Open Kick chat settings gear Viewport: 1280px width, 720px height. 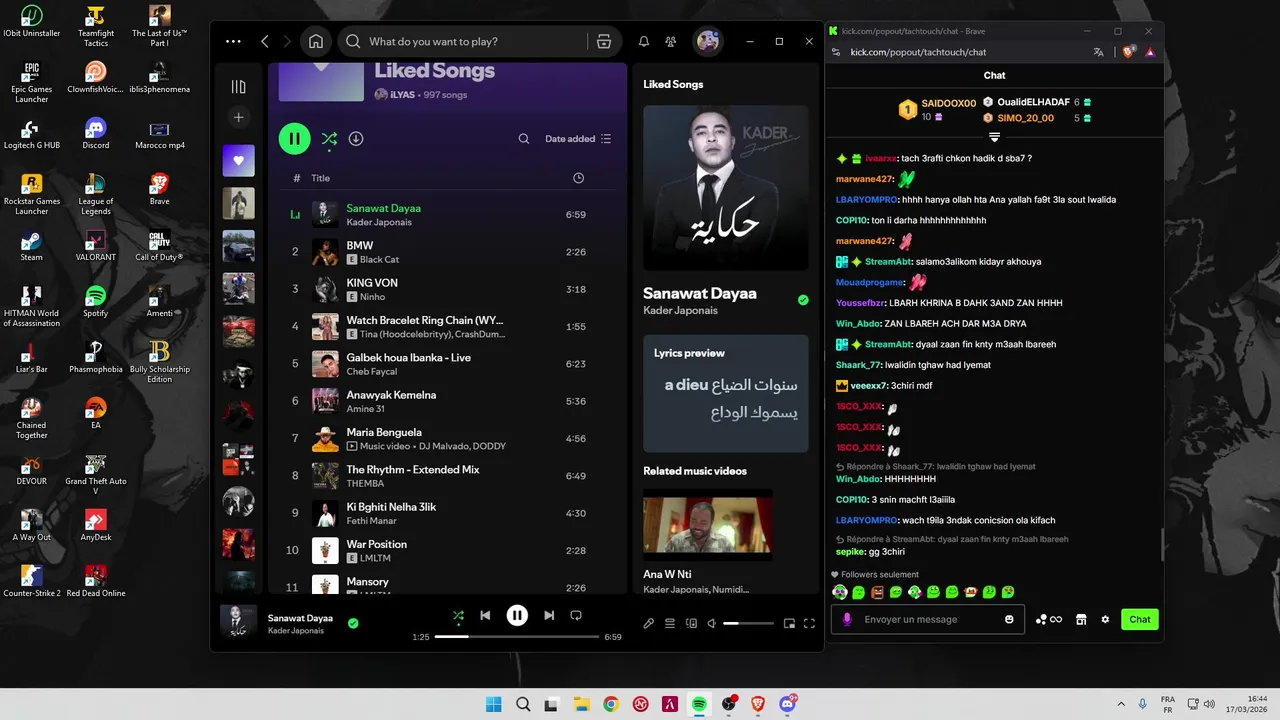(x=1105, y=619)
